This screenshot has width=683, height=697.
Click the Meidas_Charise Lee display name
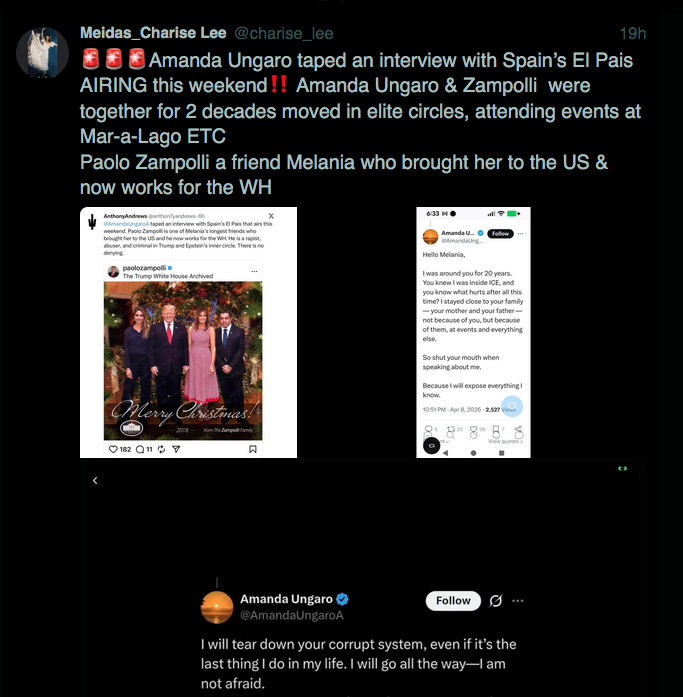tap(153, 33)
